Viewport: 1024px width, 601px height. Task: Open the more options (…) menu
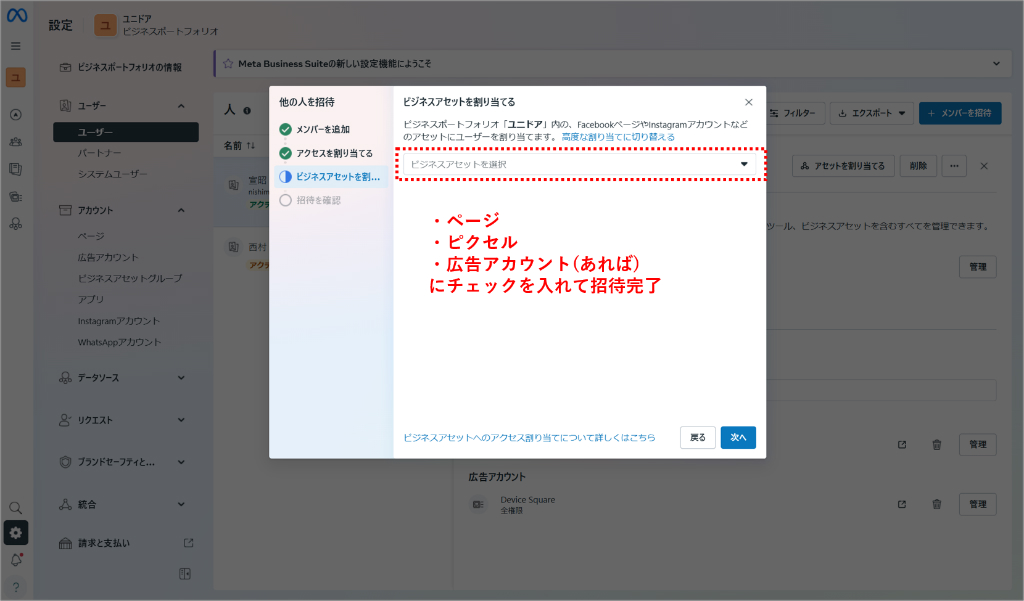click(x=955, y=166)
